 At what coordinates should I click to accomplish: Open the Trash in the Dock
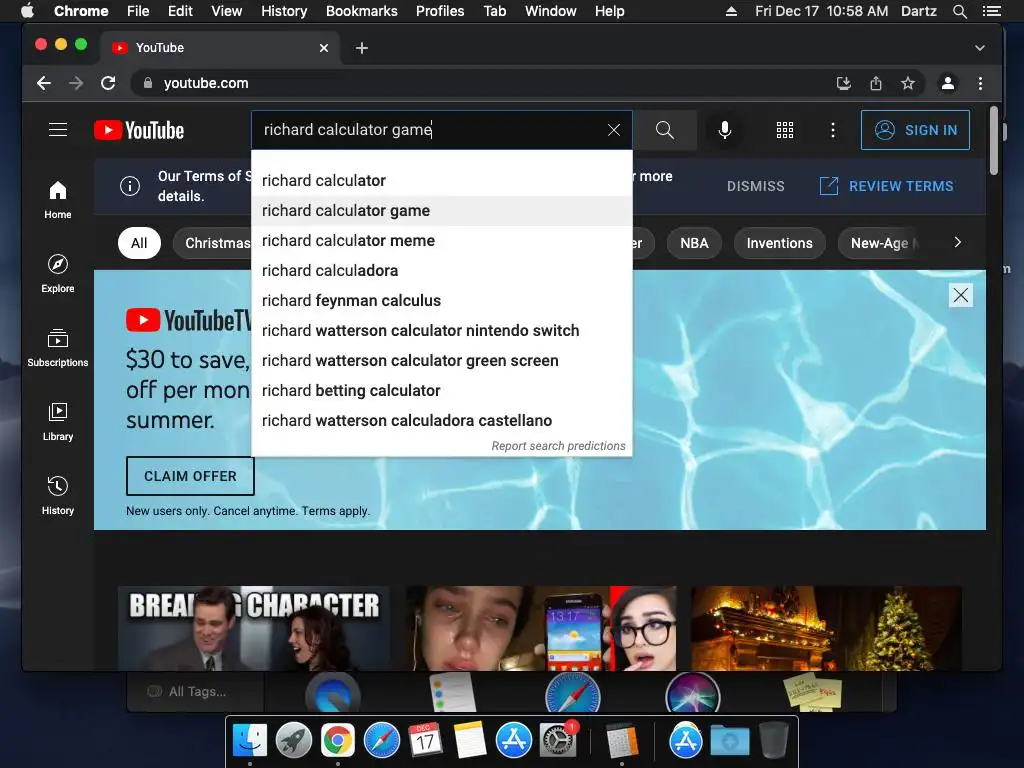pos(774,740)
